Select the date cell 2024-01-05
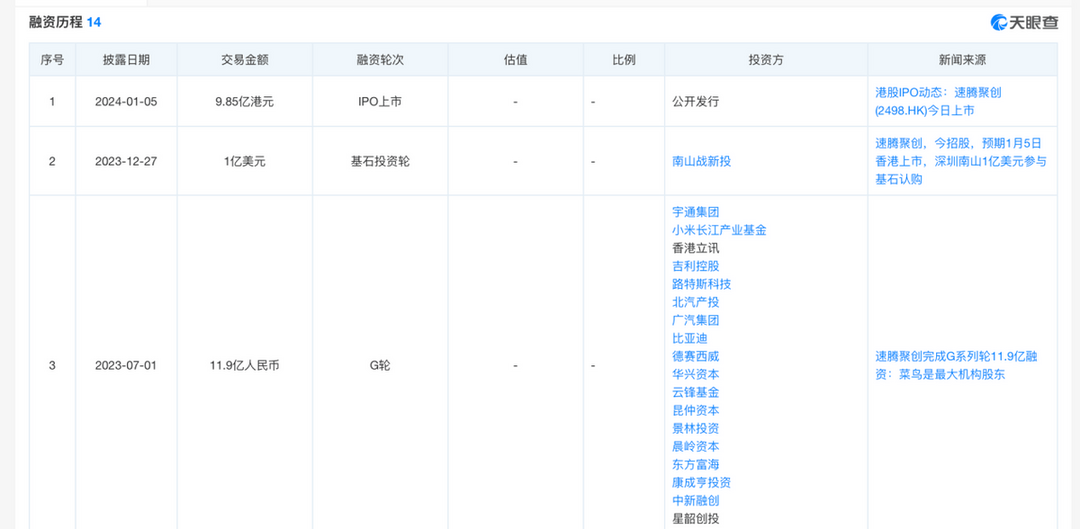Screen dimensions: 1080x529 (x=126, y=101)
